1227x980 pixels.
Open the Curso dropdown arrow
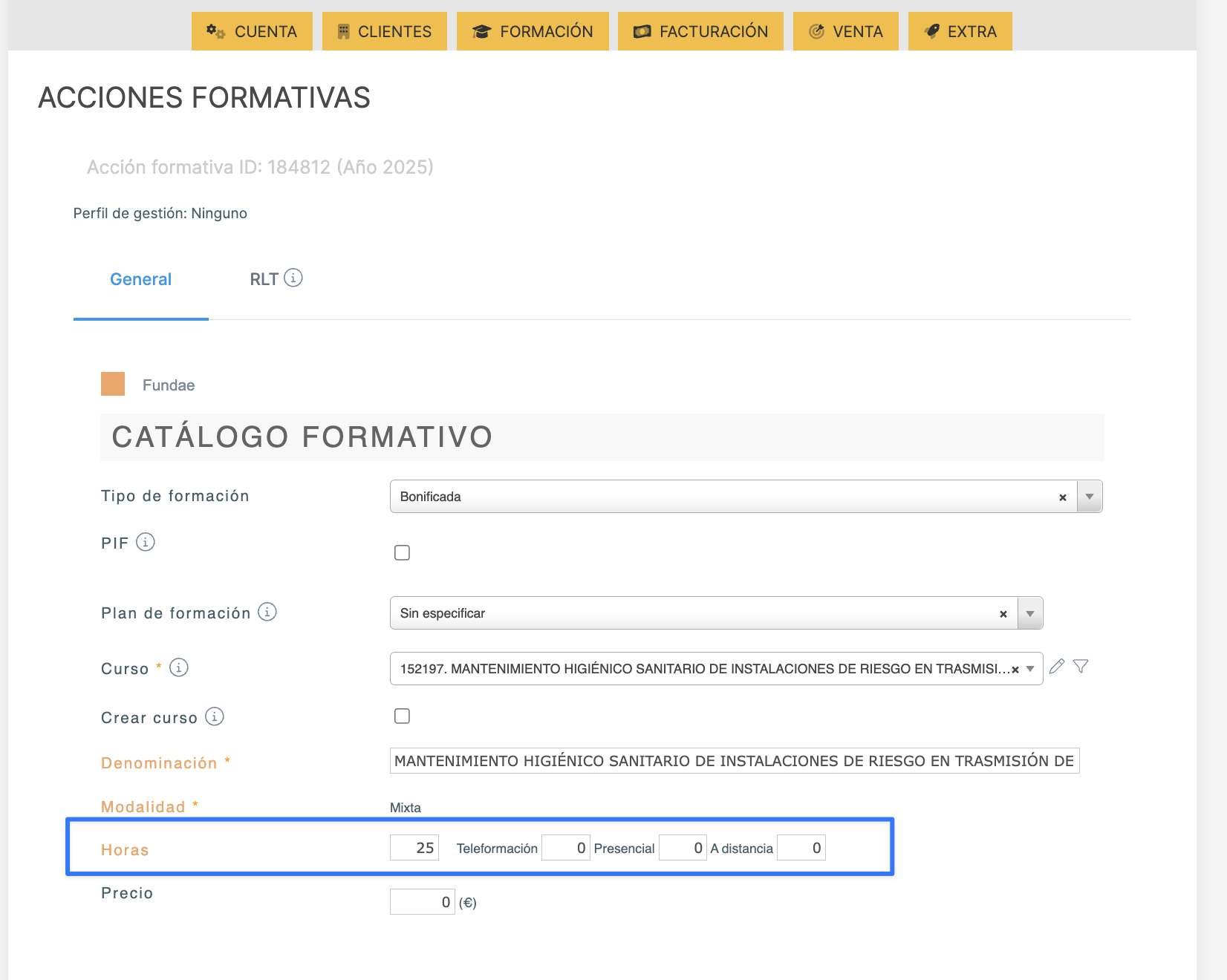tap(1030, 669)
